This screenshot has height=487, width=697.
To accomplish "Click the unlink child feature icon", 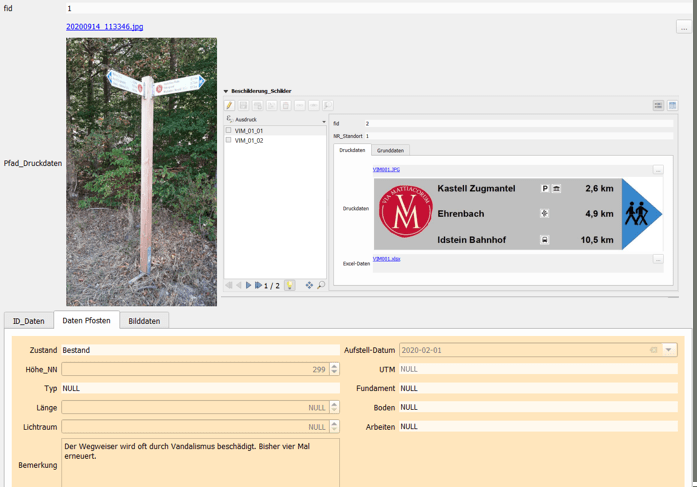I will 314,105.
